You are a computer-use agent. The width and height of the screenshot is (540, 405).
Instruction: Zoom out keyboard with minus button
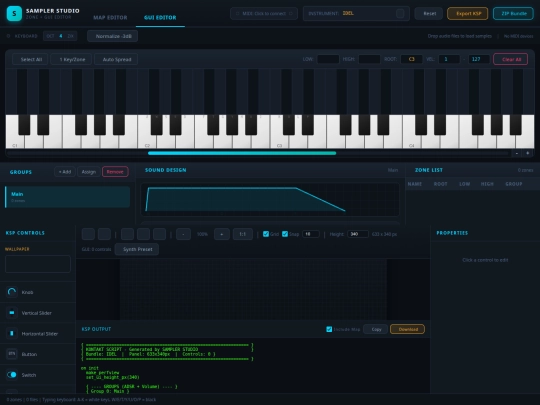point(517,153)
